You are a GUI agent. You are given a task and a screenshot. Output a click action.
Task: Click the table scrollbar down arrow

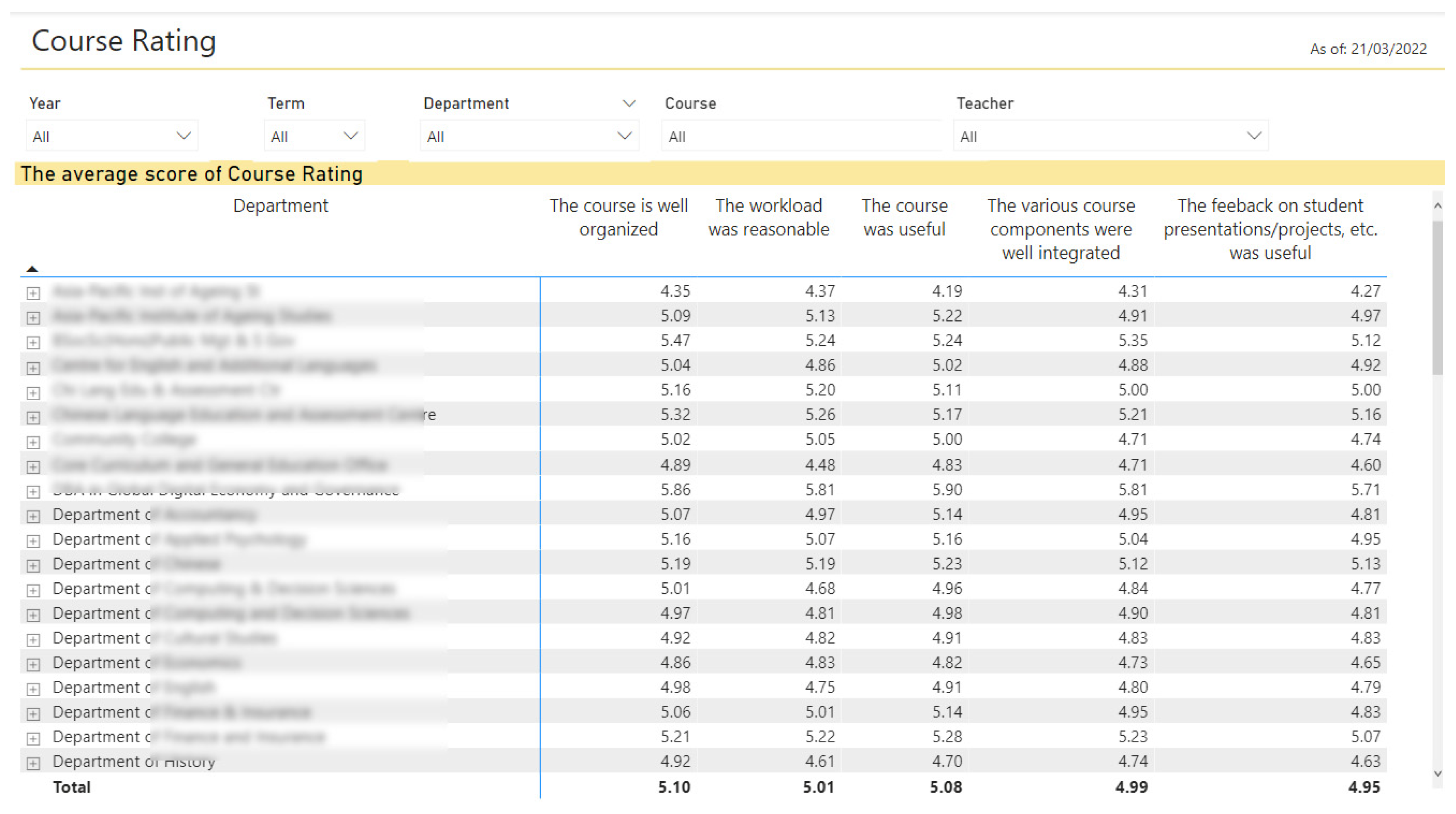click(1438, 773)
